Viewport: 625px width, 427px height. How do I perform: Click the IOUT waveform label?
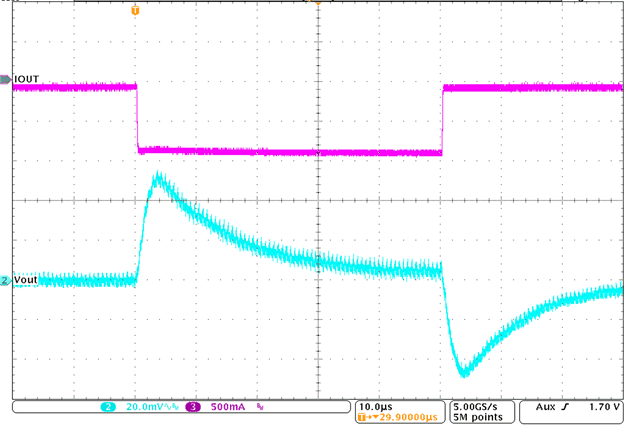tap(27, 77)
